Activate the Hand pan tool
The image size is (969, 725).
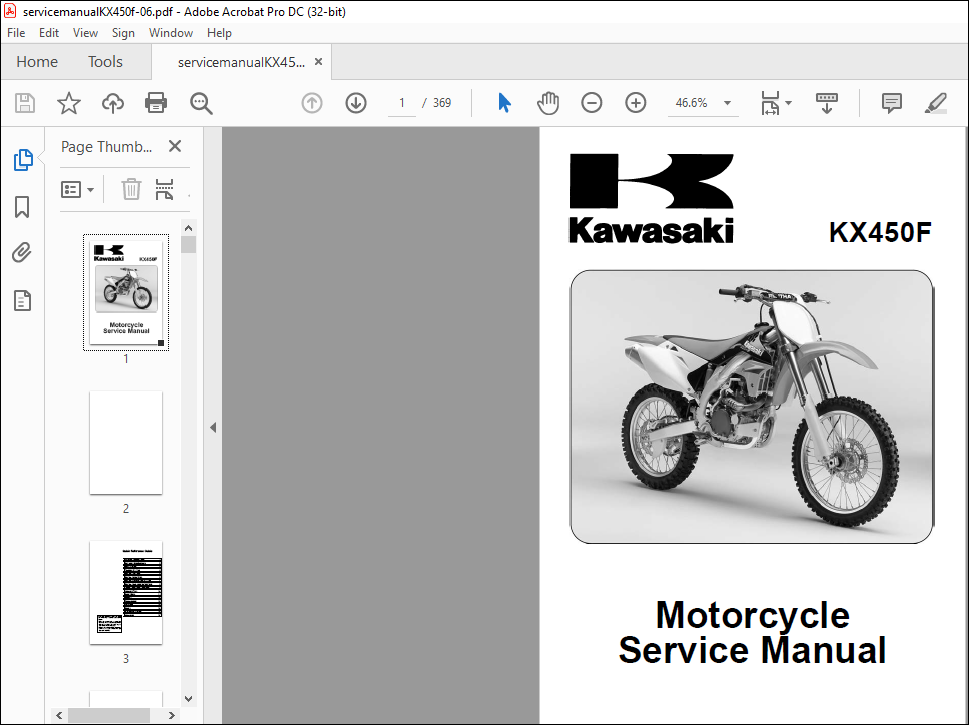coord(548,103)
